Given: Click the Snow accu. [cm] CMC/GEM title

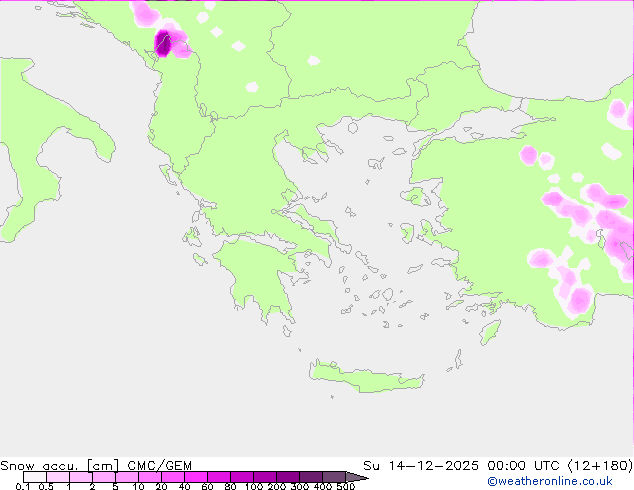Looking at the screenshot, I should 96,466.
